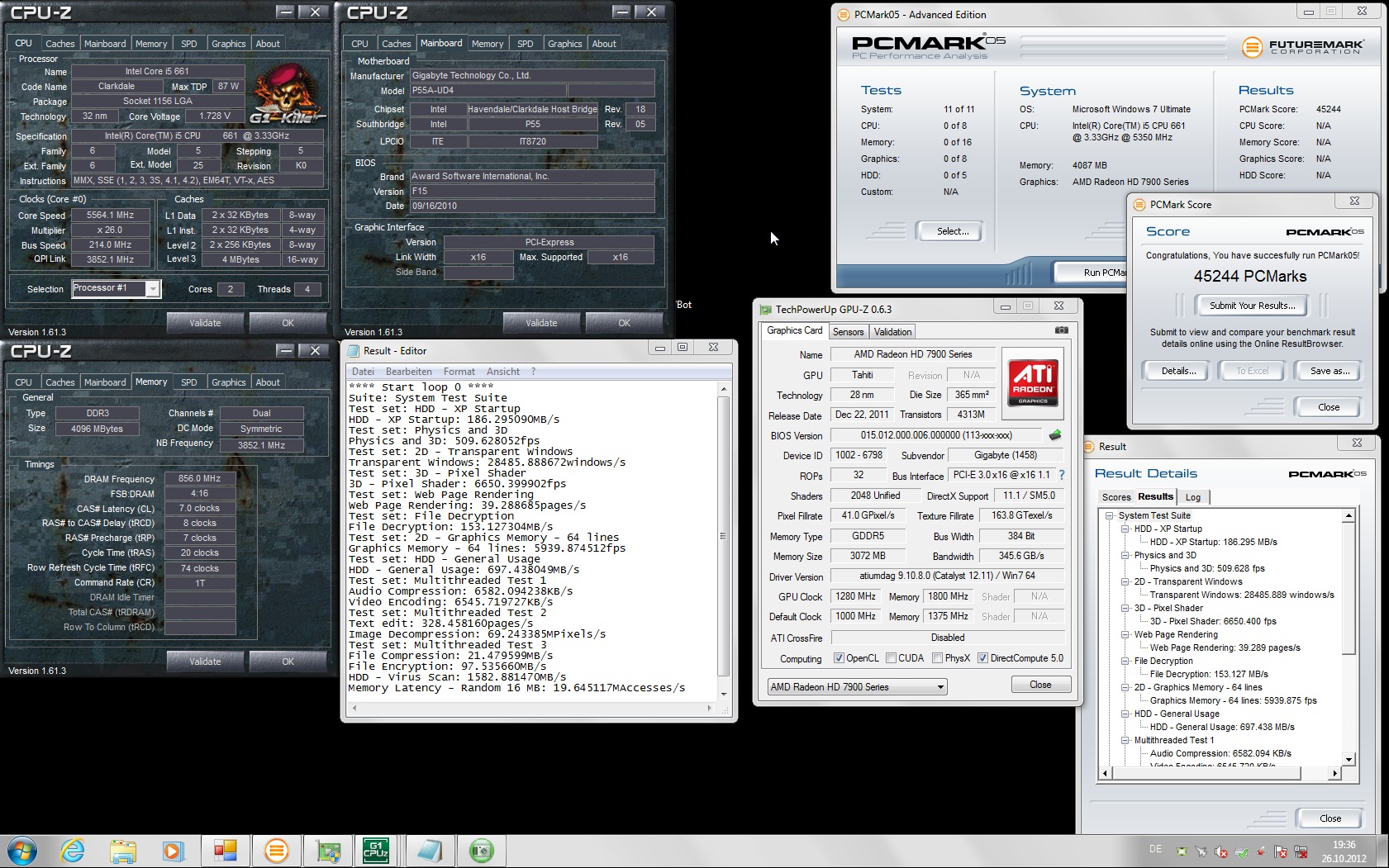Click the volume speaker tray icon
The width and height of the screenshot is (1389, 868).
click(1221, 851)
